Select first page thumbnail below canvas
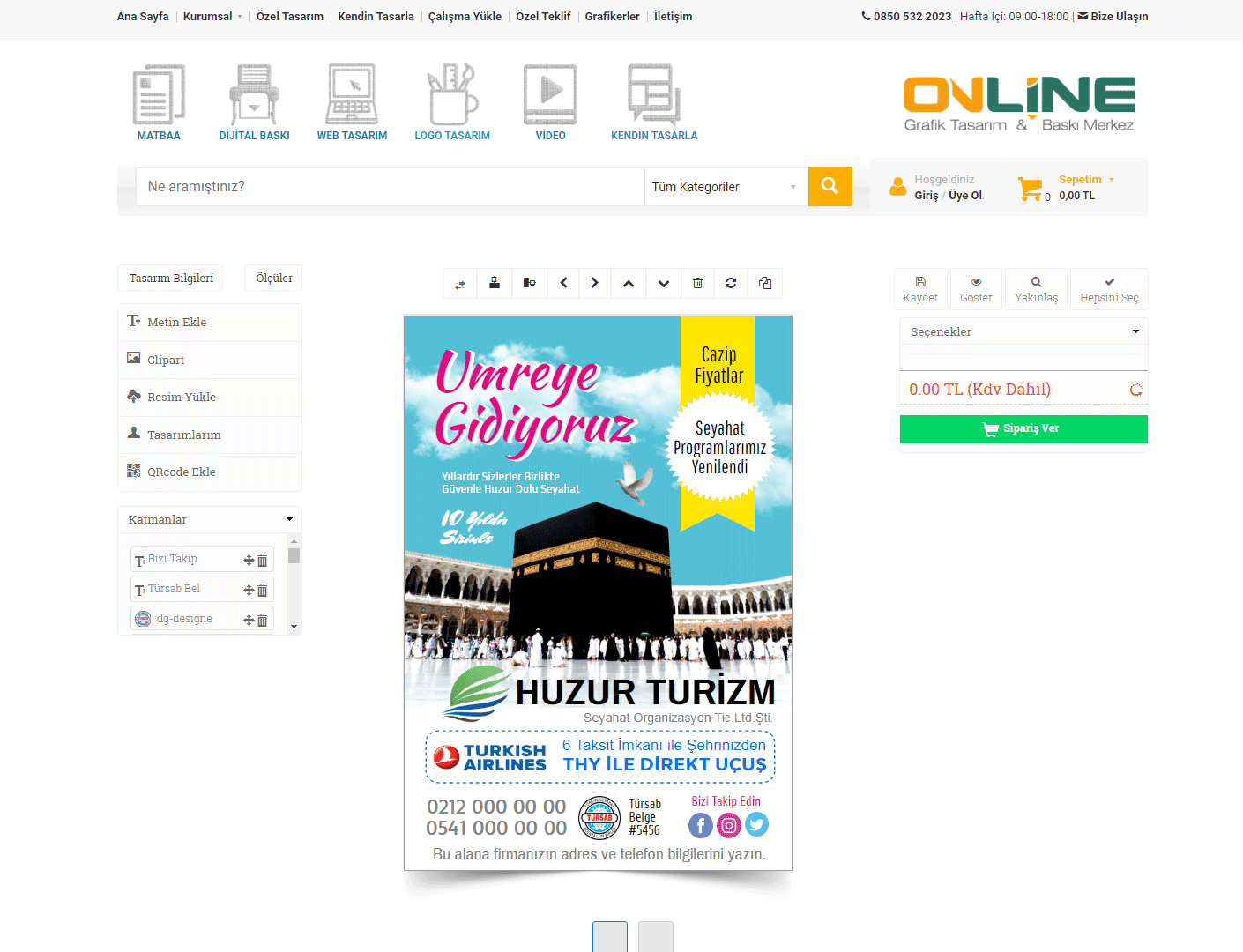Screen dimensions: 1243x952 click(x=610, y=936)
